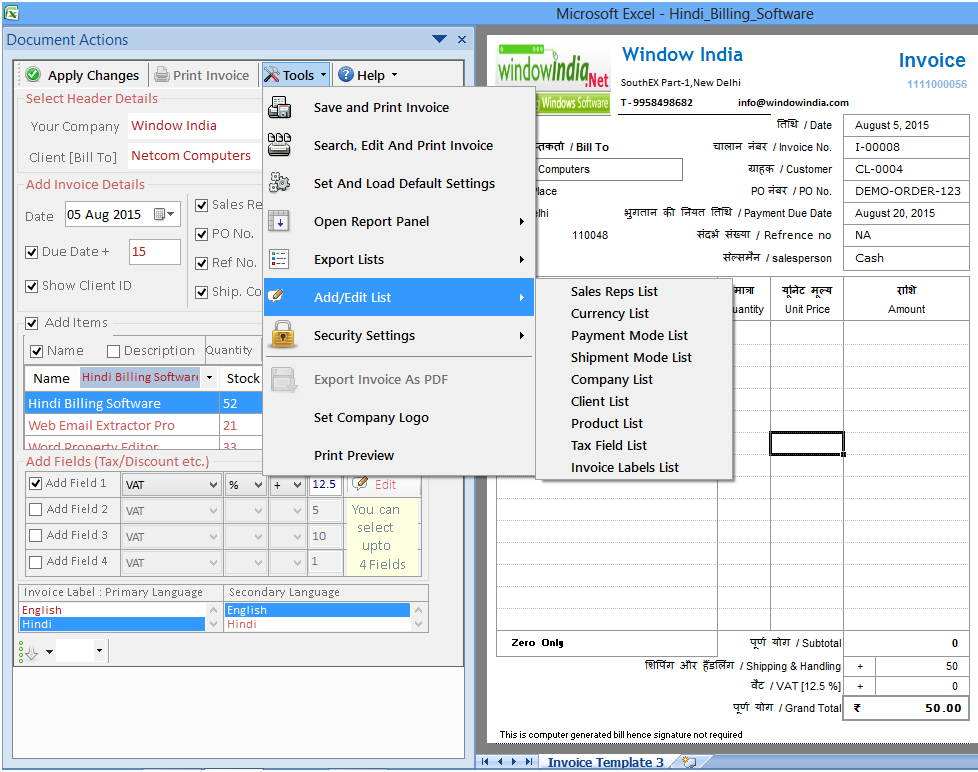Click the Due Date days input field
This screenshot has width=978, height=772.
(x=155, y=251)
